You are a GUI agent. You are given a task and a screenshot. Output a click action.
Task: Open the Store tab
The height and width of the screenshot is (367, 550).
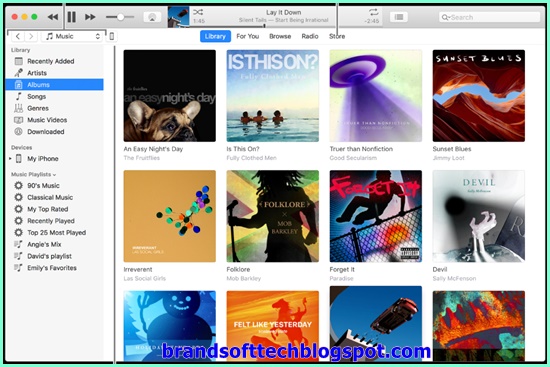point(337,36)
